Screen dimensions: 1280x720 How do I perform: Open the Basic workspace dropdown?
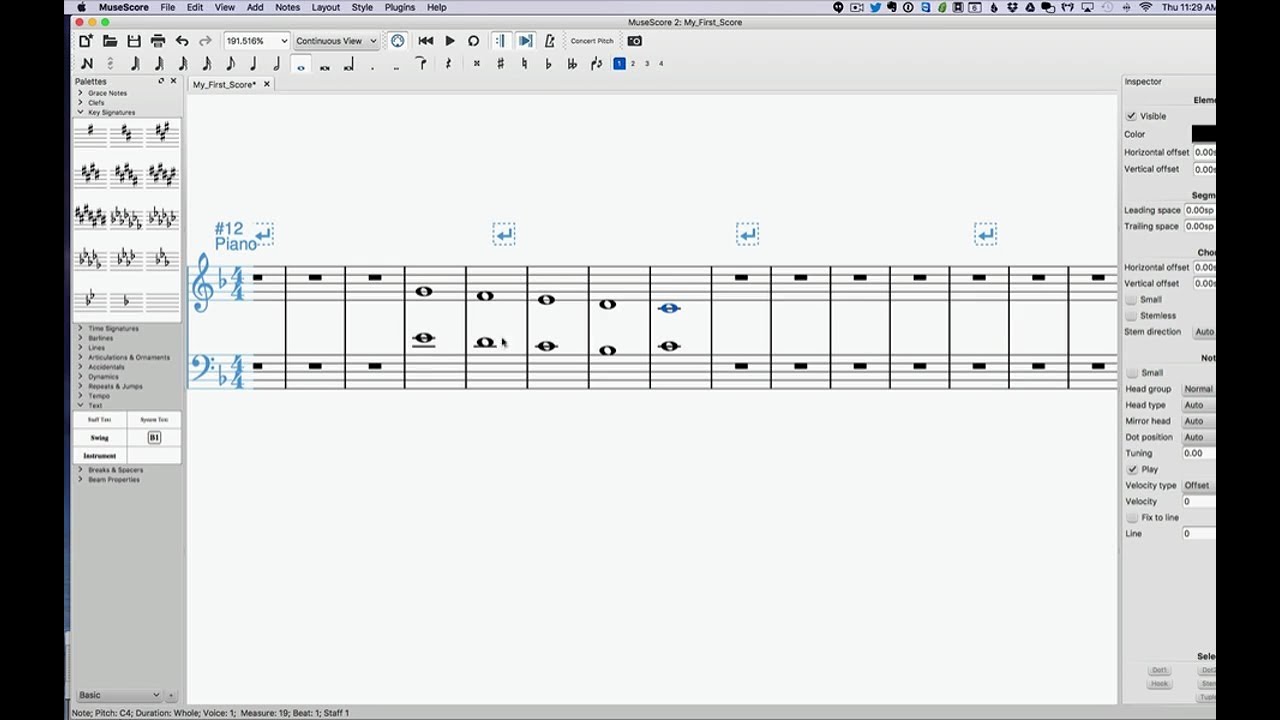(119, 695)
